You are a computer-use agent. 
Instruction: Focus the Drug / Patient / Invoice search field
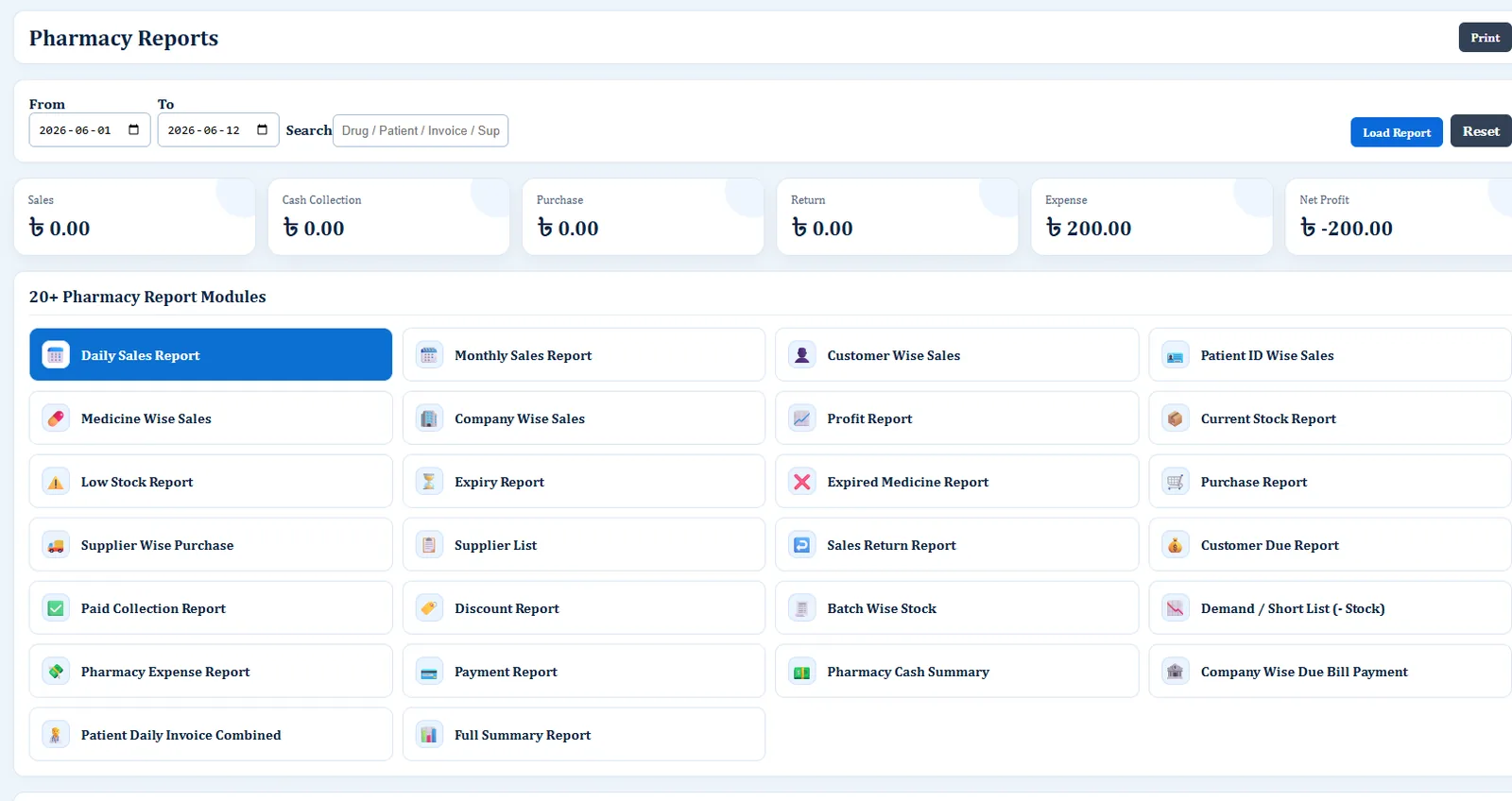pos(421,130)
